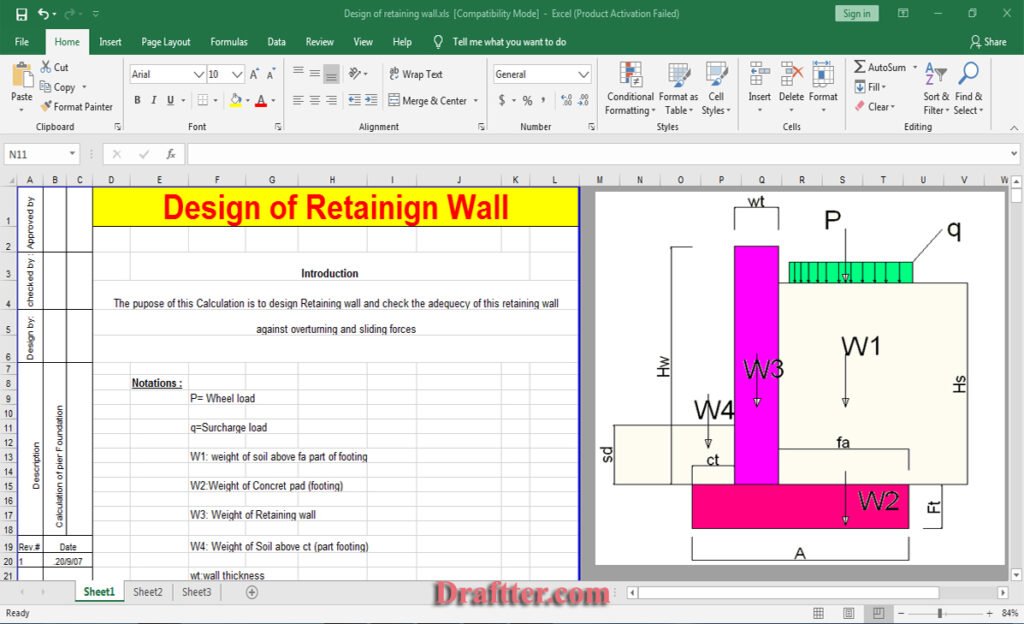
Task: Switch to Sheet2
Action: point(147,592)
